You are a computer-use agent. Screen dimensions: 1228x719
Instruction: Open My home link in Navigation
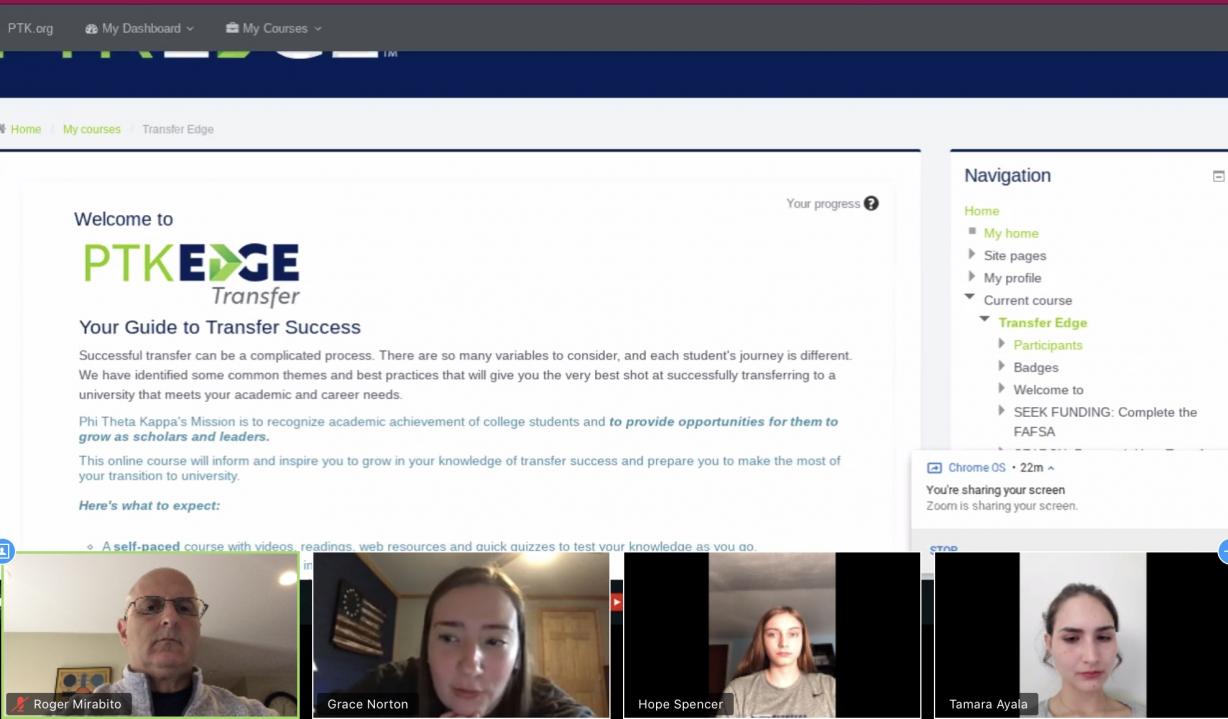(x=1010, y=233)
